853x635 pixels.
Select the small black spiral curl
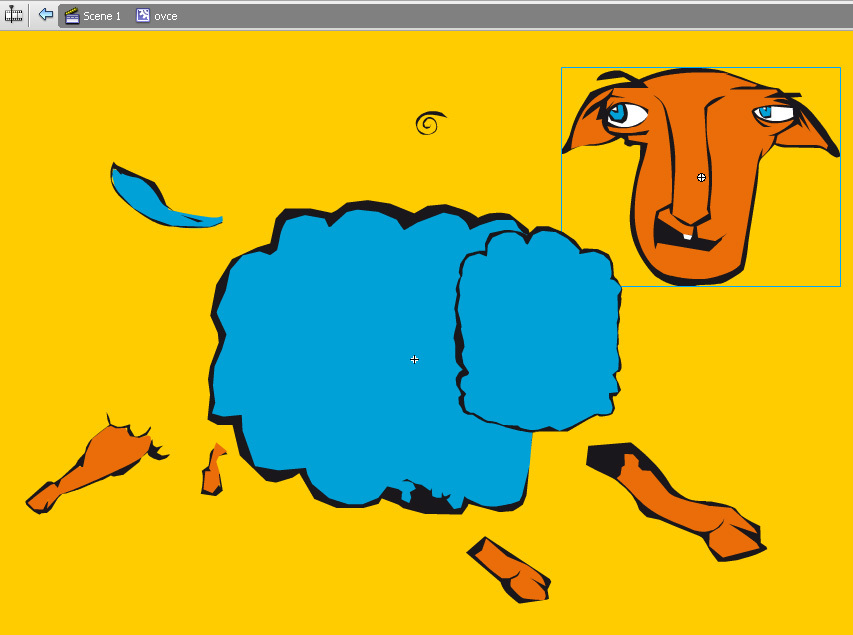[430, 123]
